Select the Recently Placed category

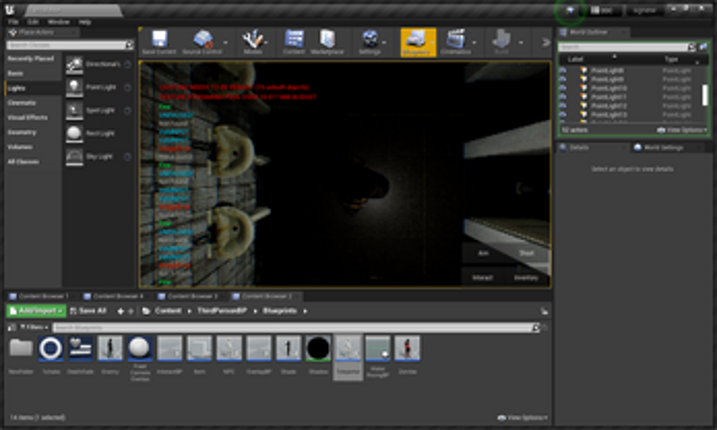click(31, 59)
